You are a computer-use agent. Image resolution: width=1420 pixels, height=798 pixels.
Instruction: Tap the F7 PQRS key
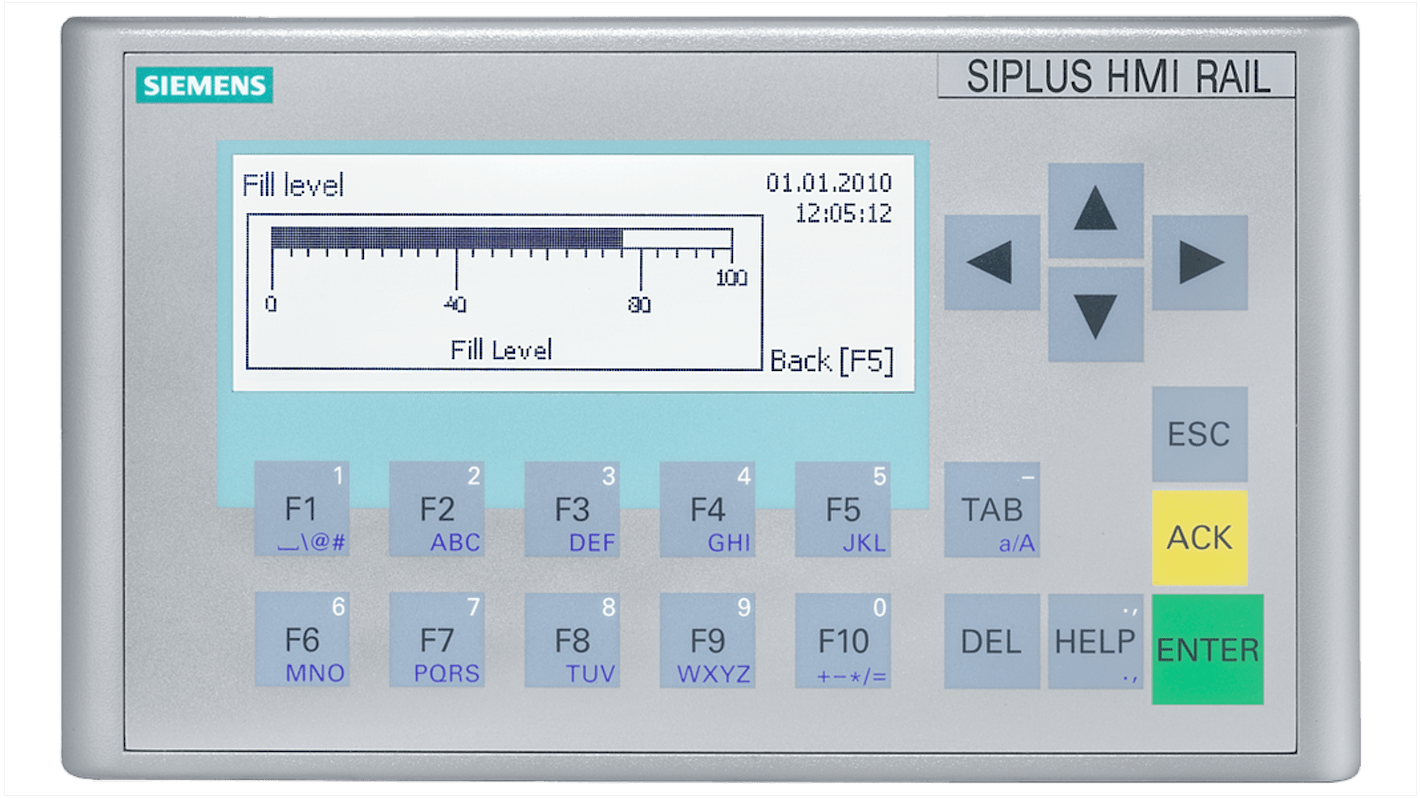point(436,640)
